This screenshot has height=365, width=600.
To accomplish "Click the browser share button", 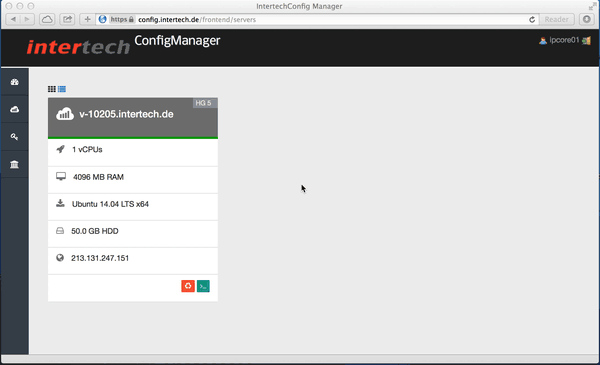I will (67, 19).
